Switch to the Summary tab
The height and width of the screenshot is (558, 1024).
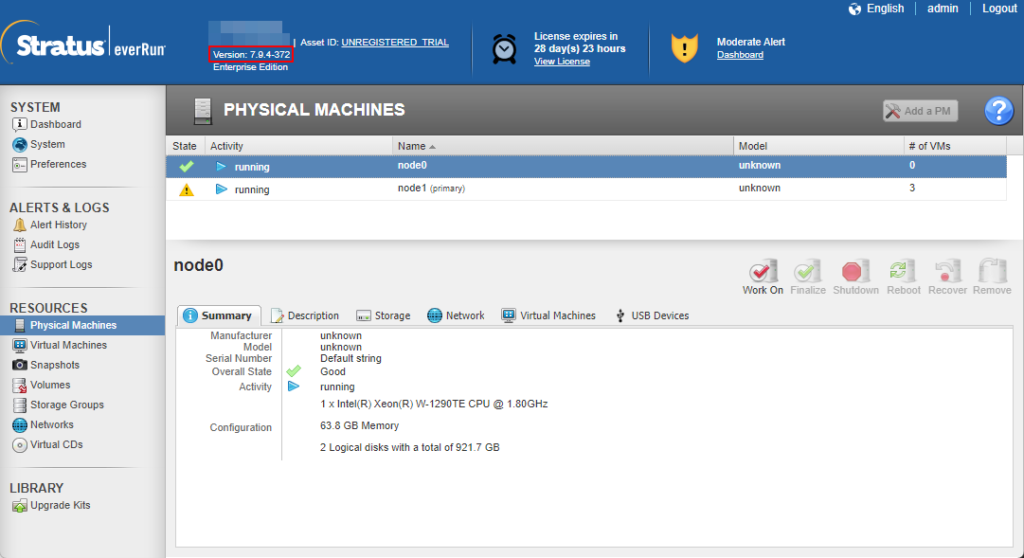219,316
